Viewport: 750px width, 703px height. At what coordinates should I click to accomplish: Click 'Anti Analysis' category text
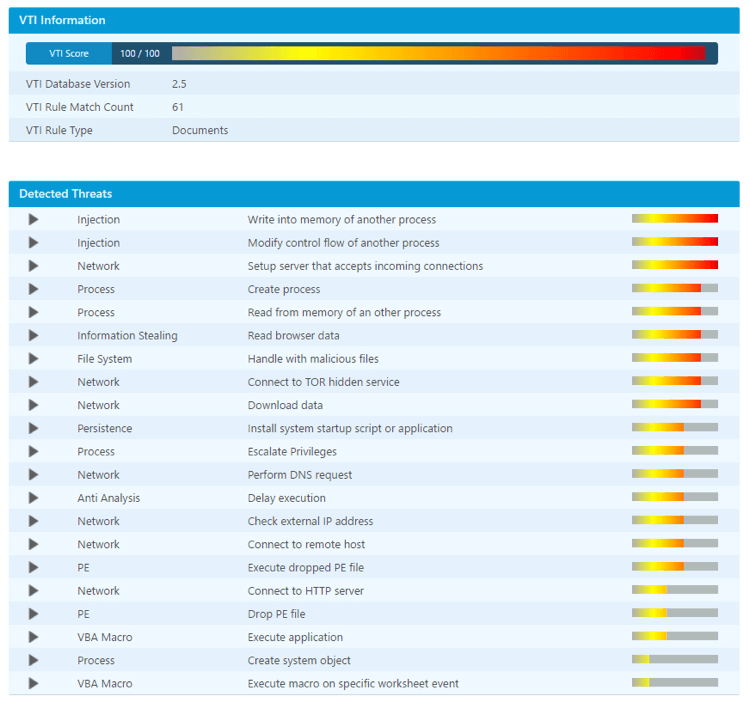(x=109, y=498)
